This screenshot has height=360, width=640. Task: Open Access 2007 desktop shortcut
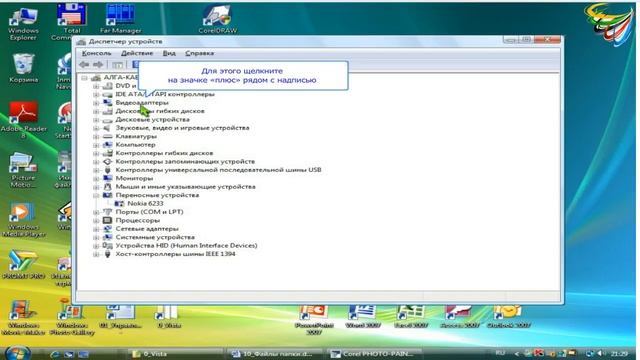tap(460, 317)
